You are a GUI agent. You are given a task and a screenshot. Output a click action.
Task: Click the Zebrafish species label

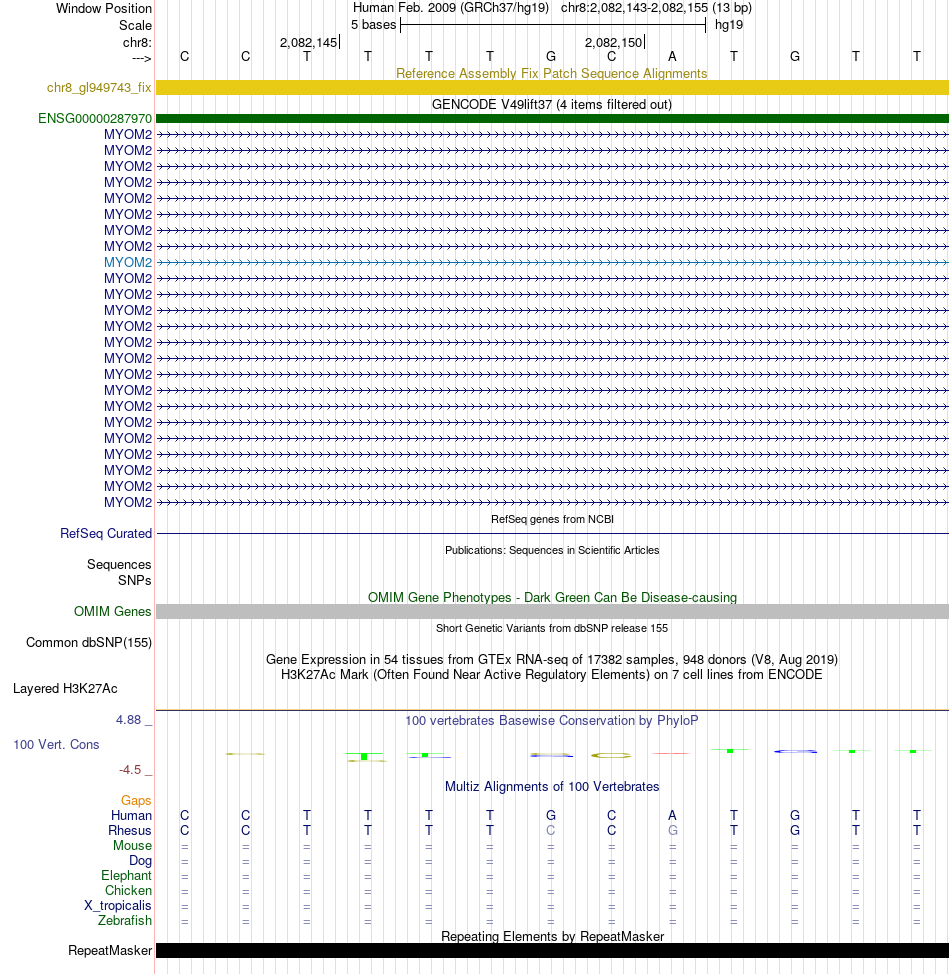tap(124, 920)
